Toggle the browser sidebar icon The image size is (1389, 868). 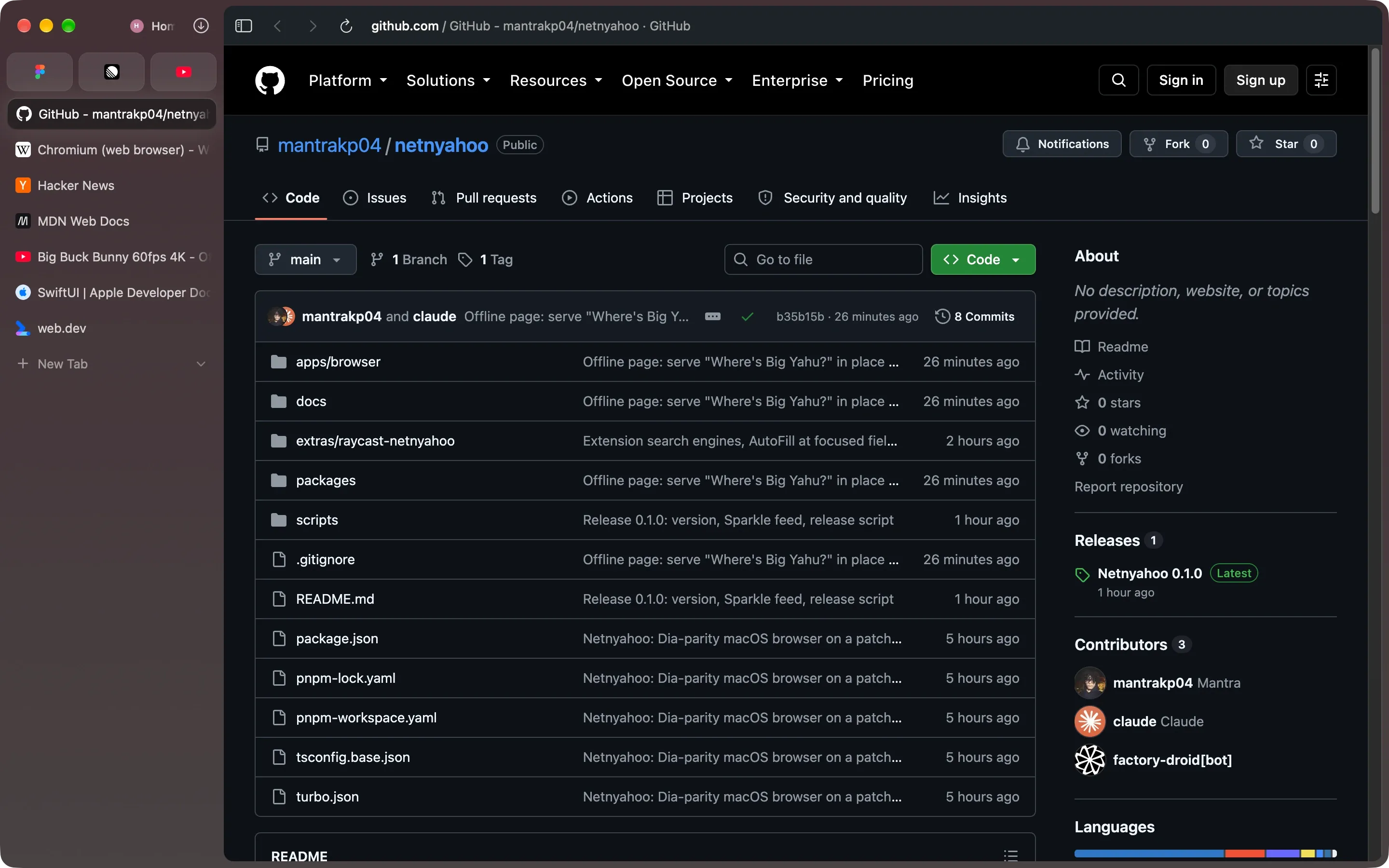(244, 26)
